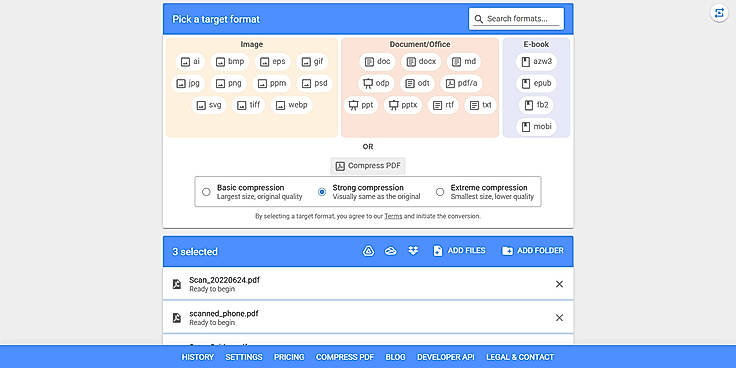Image resolution: width=736 pixels, height=368 pixels.
Task: Open SETTINGS in the bottom bar
Action: coord(244,357)
